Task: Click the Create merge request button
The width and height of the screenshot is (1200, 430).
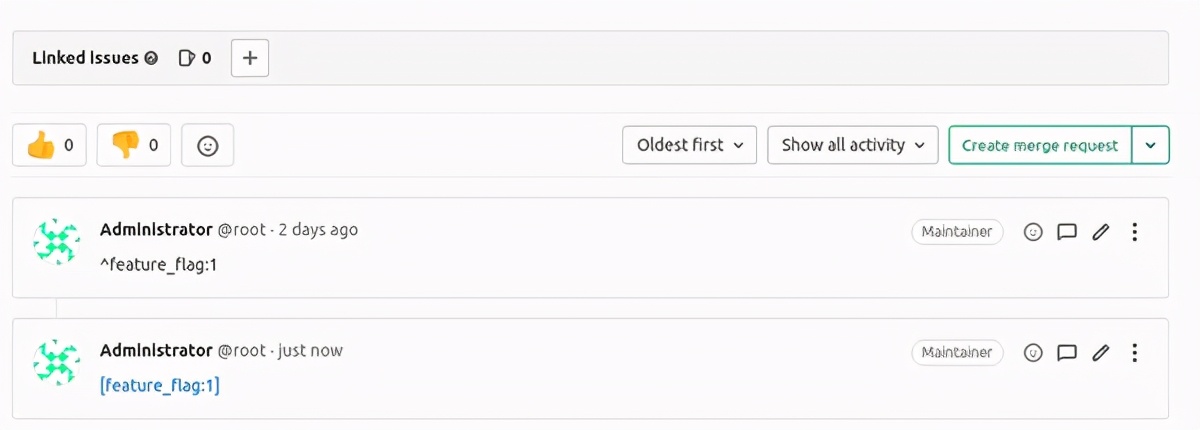Action: pyautogui.click(x=1040, y=145)
